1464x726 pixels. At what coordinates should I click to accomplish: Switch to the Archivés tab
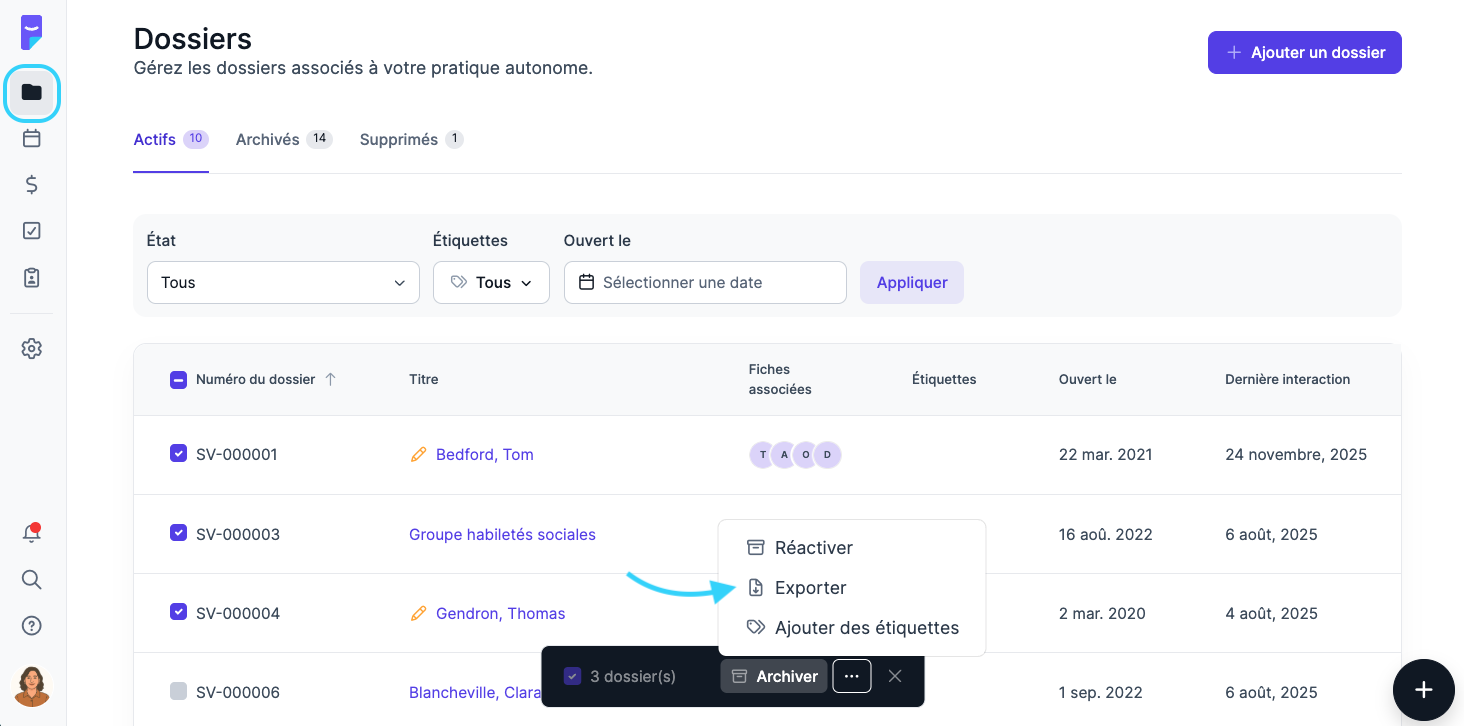click(268, 140)
